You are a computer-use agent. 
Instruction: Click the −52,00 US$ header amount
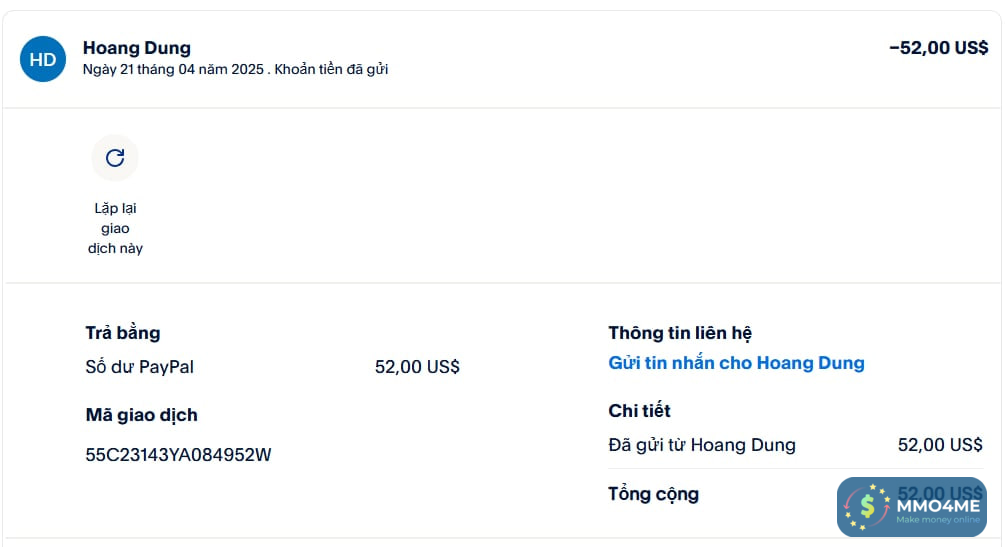[938, 48]
